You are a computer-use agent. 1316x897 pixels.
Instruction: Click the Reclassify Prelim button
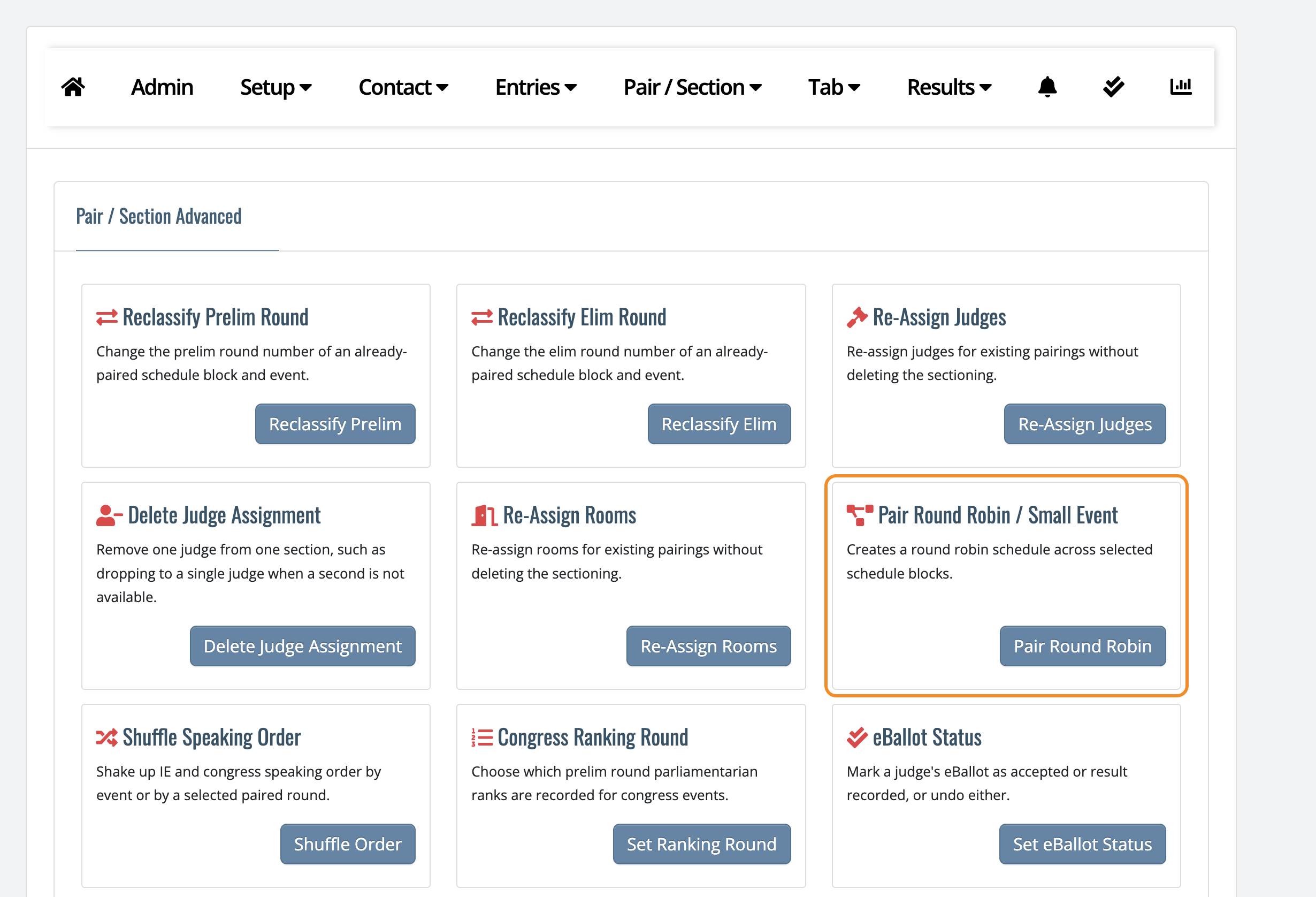tap(335, 424)
